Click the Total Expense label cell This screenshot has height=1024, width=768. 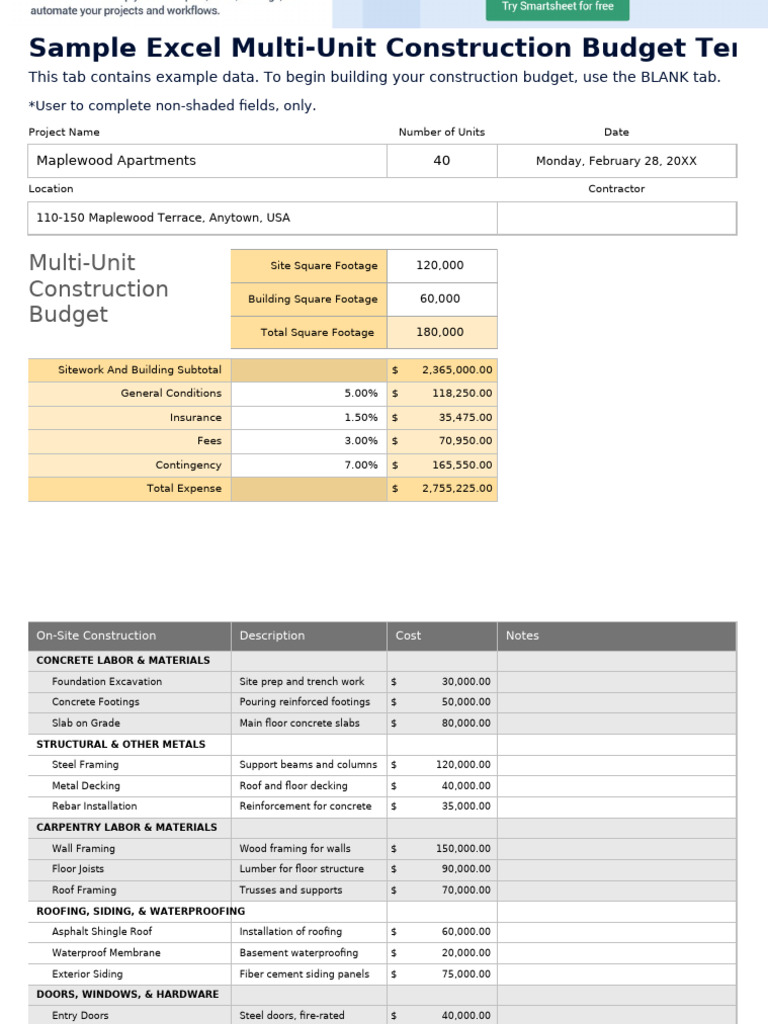tap(129, 489)
